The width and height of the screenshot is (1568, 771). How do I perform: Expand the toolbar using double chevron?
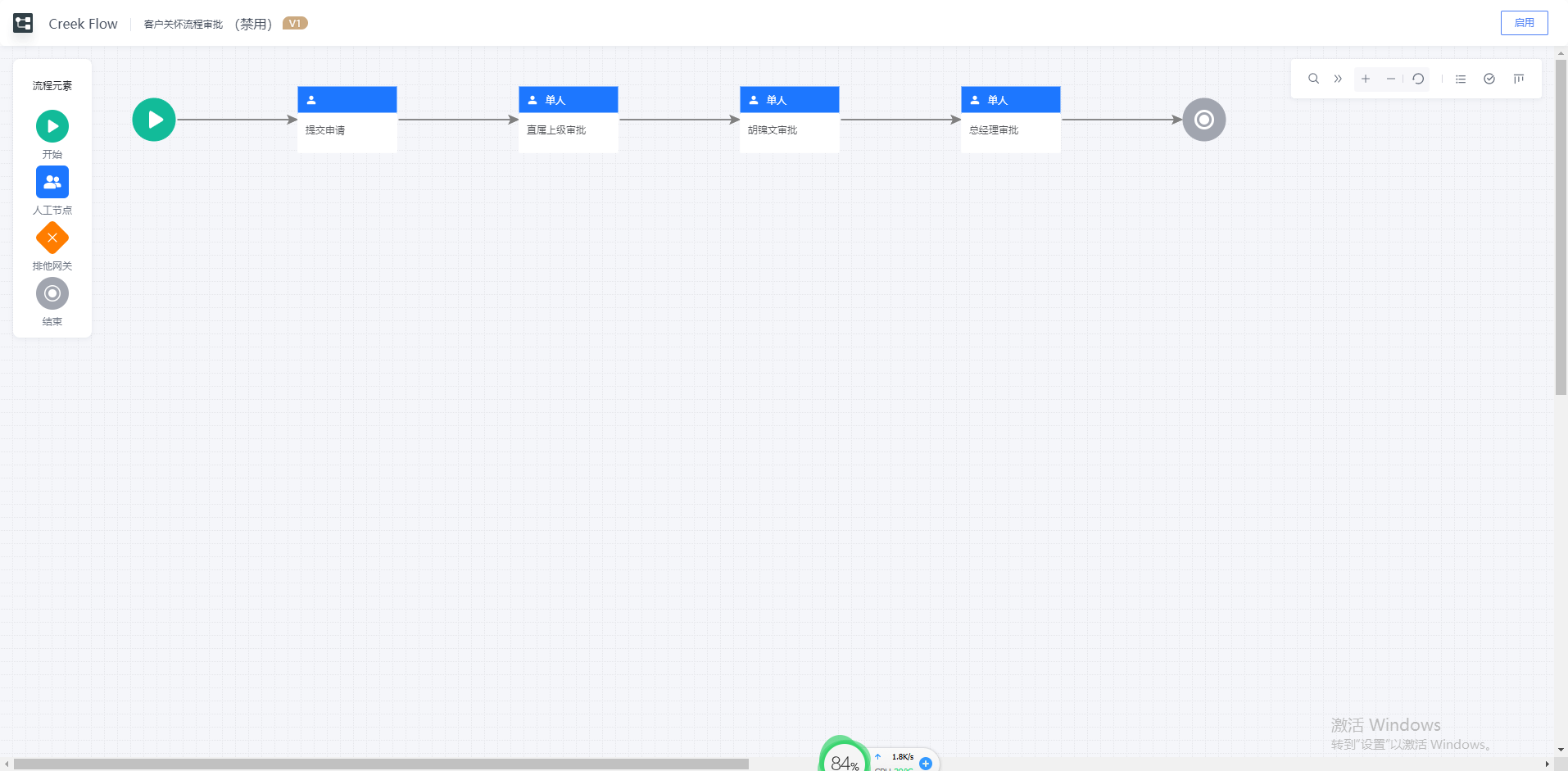tap(1338, 79)
